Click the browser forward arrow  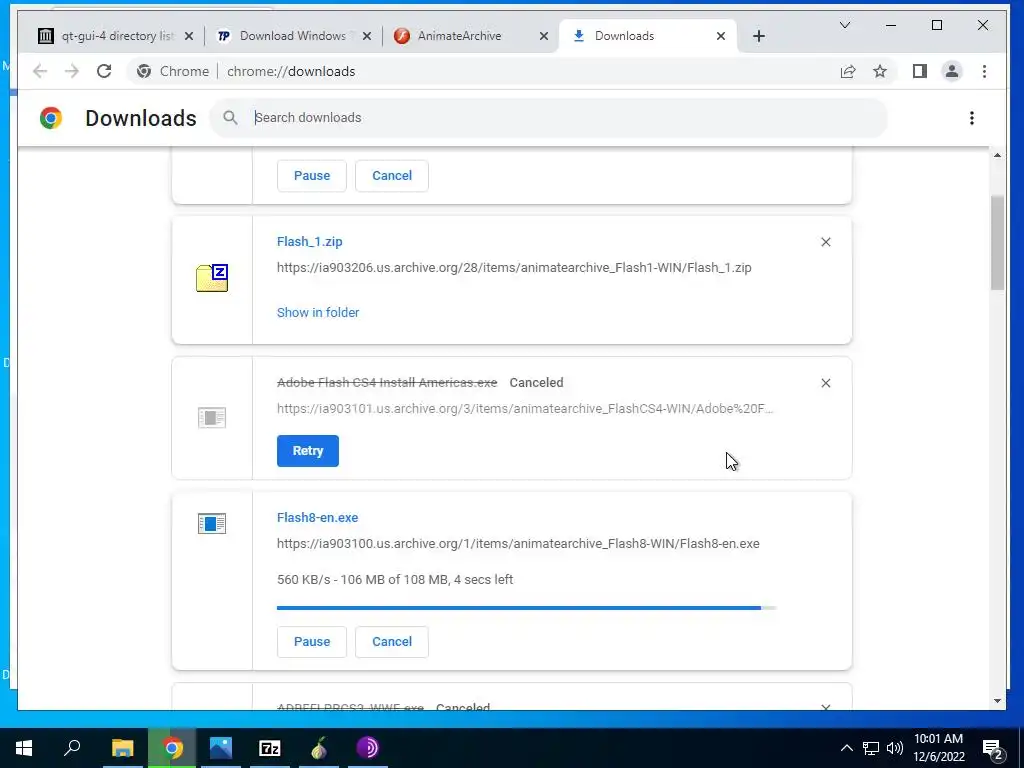click(72, 71)
